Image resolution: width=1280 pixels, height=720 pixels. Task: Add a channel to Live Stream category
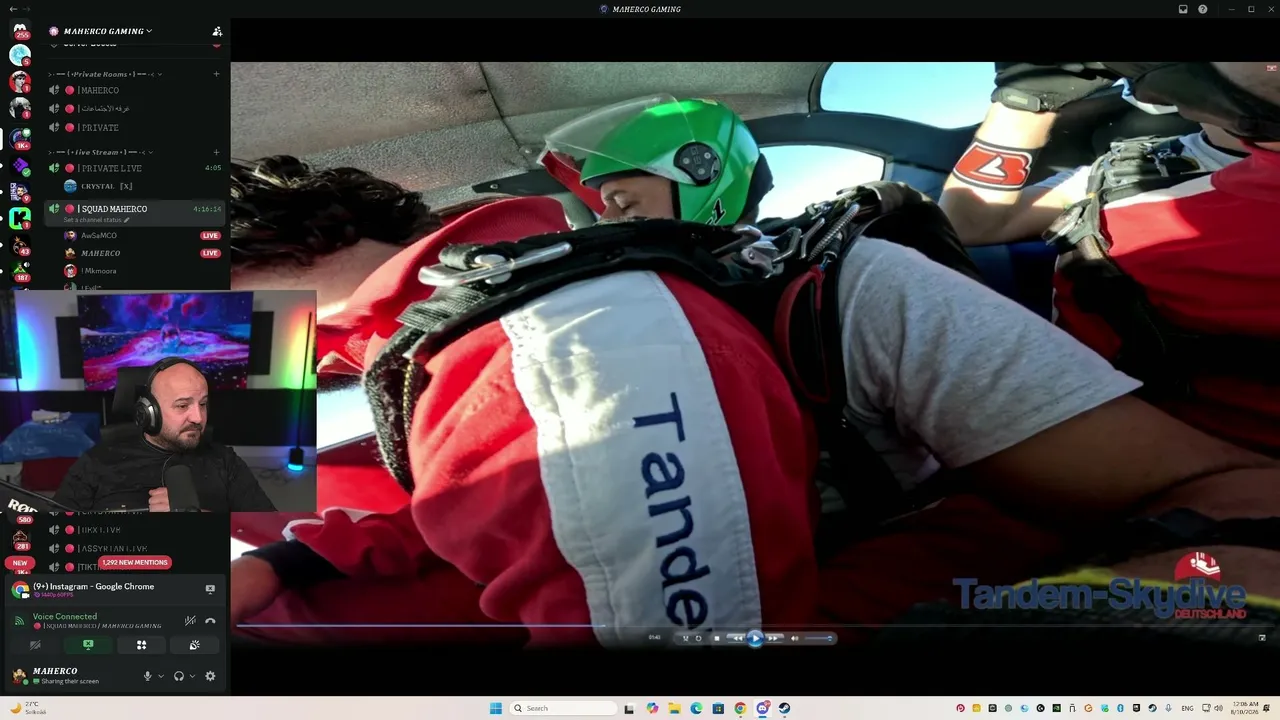(x=216, y=152)
